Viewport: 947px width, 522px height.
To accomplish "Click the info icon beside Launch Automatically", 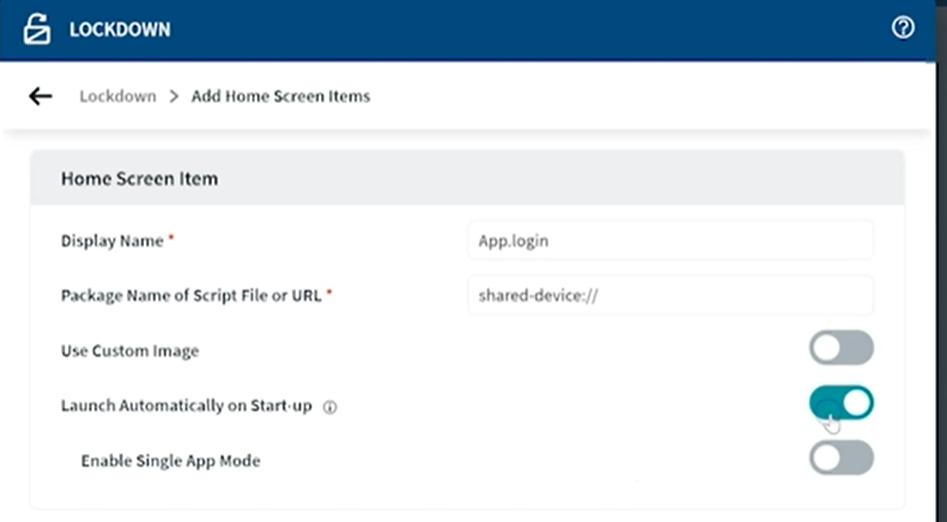I will pyautogui.click(x=330, y=407).
